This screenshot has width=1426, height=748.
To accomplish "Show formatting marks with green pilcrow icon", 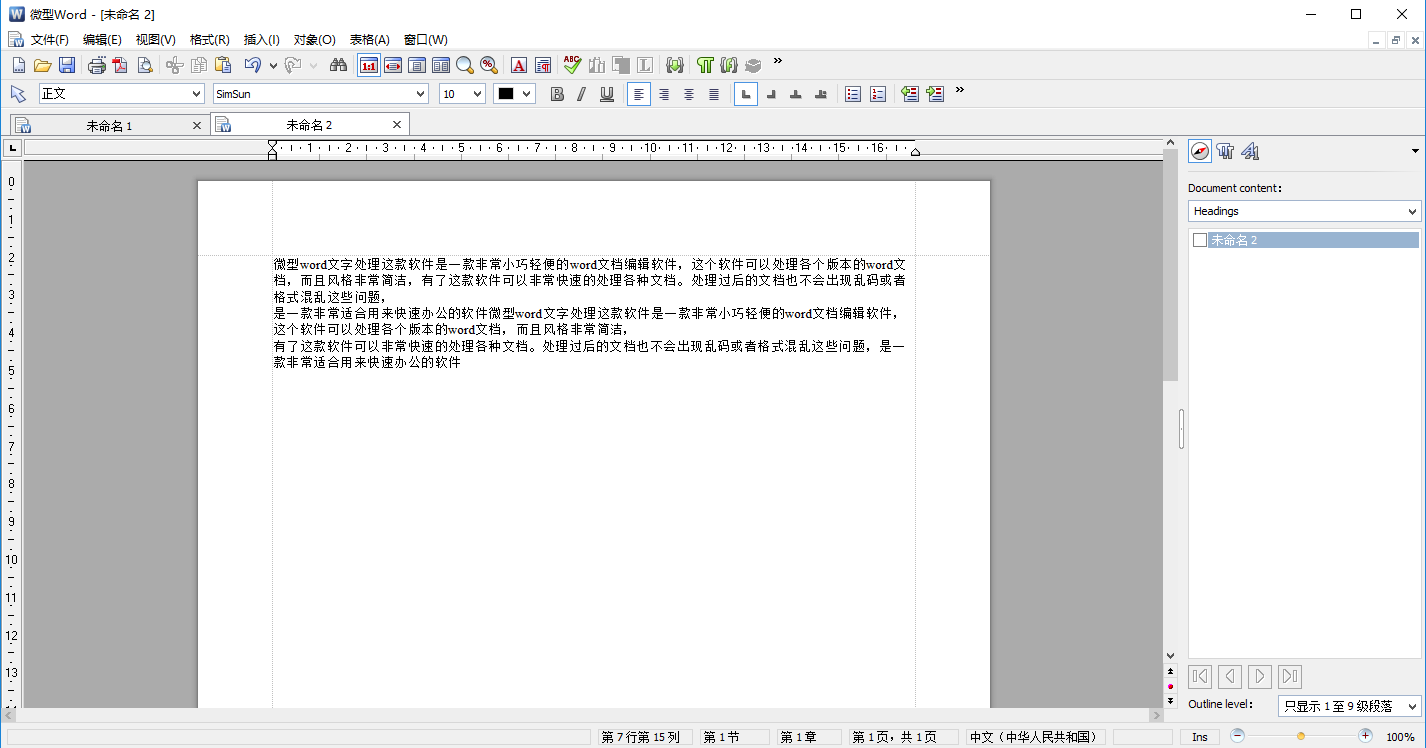I will click(705, 65).
